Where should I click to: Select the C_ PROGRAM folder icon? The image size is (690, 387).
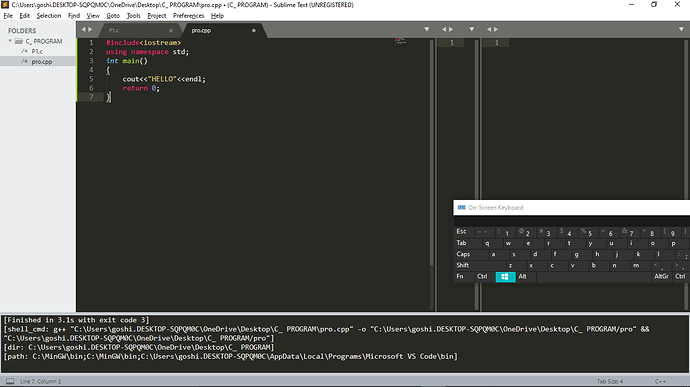18,41
